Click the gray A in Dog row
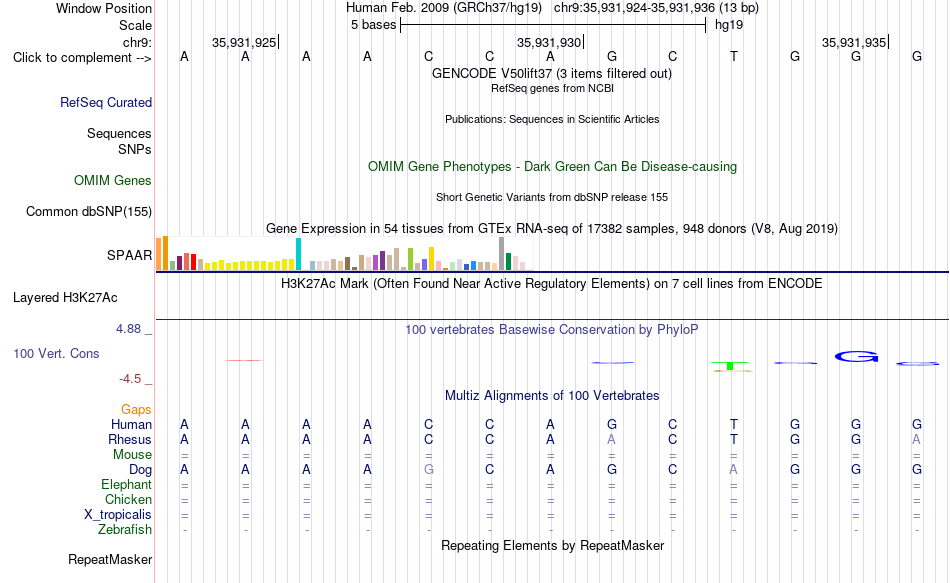Image resolution: width=950 pixels, height=583 pixels. point(734,470)
